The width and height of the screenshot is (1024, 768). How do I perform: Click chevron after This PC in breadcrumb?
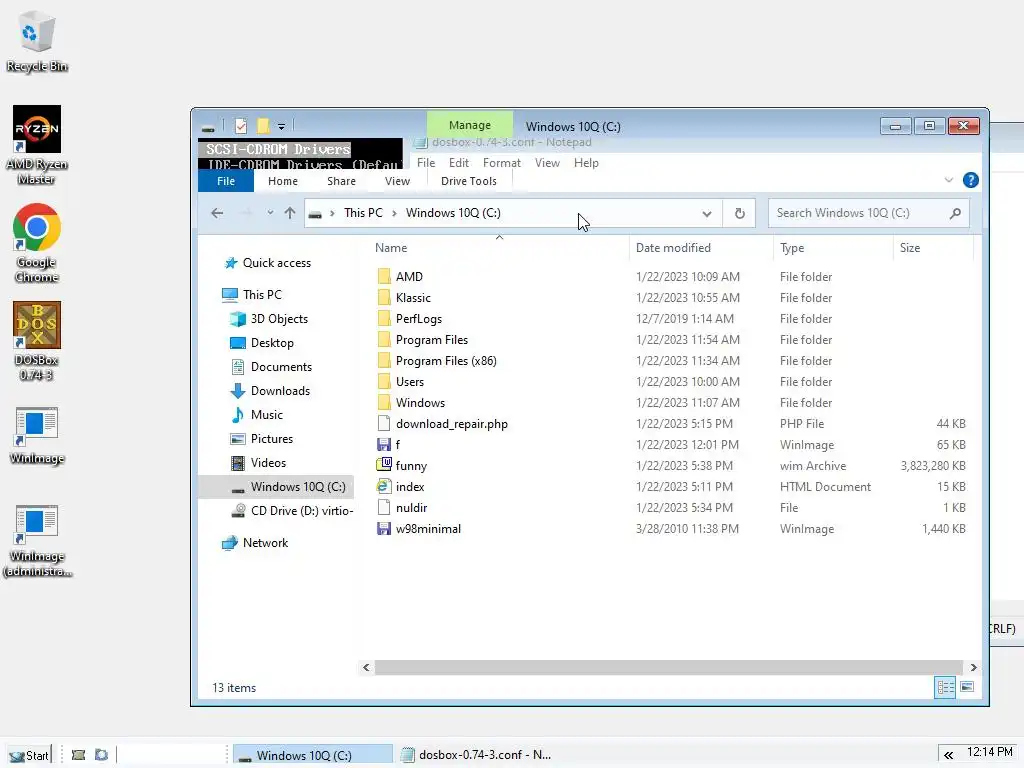(x=394, y=213)
